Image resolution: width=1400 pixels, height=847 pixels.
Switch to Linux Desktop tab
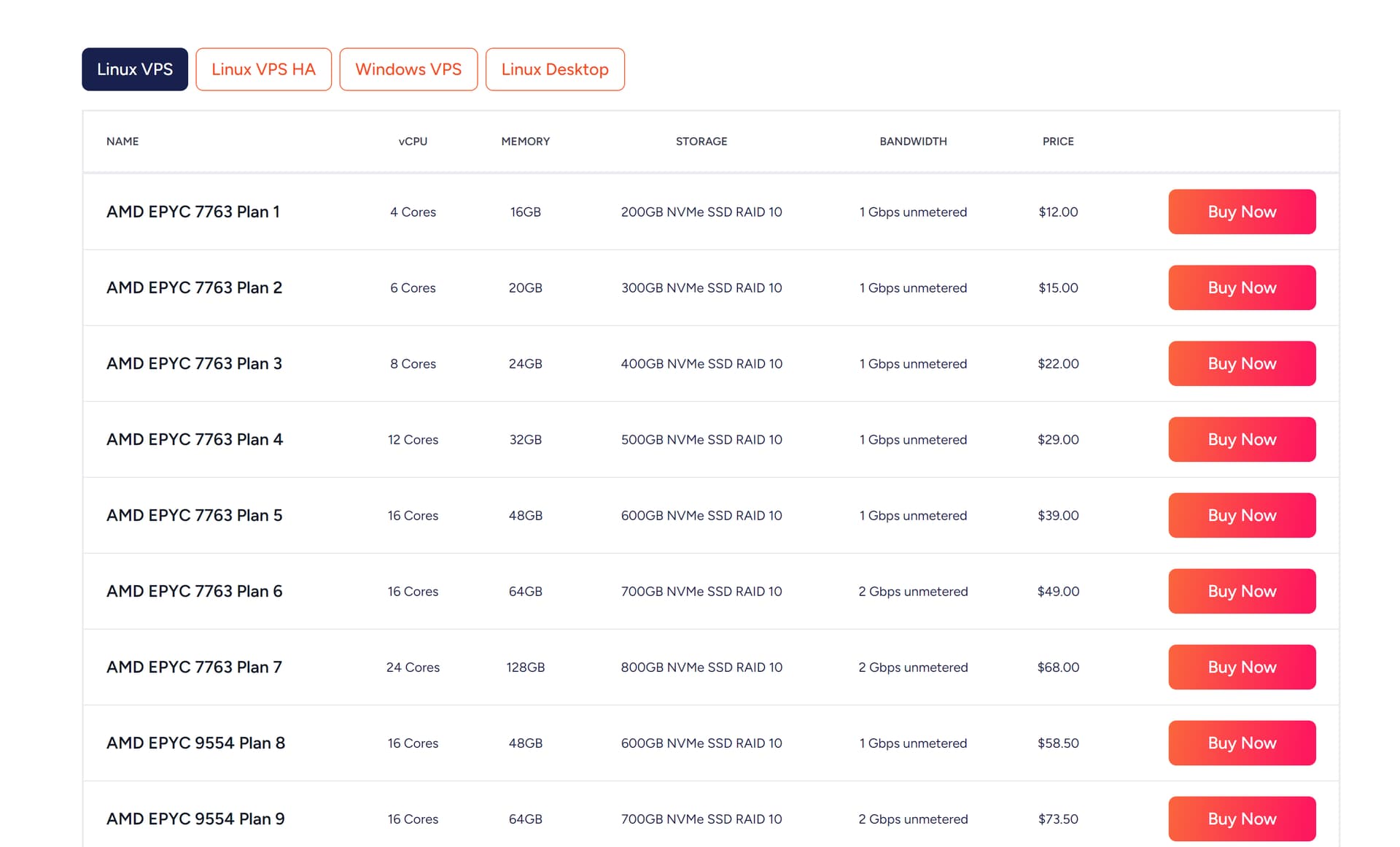(555, 69)
